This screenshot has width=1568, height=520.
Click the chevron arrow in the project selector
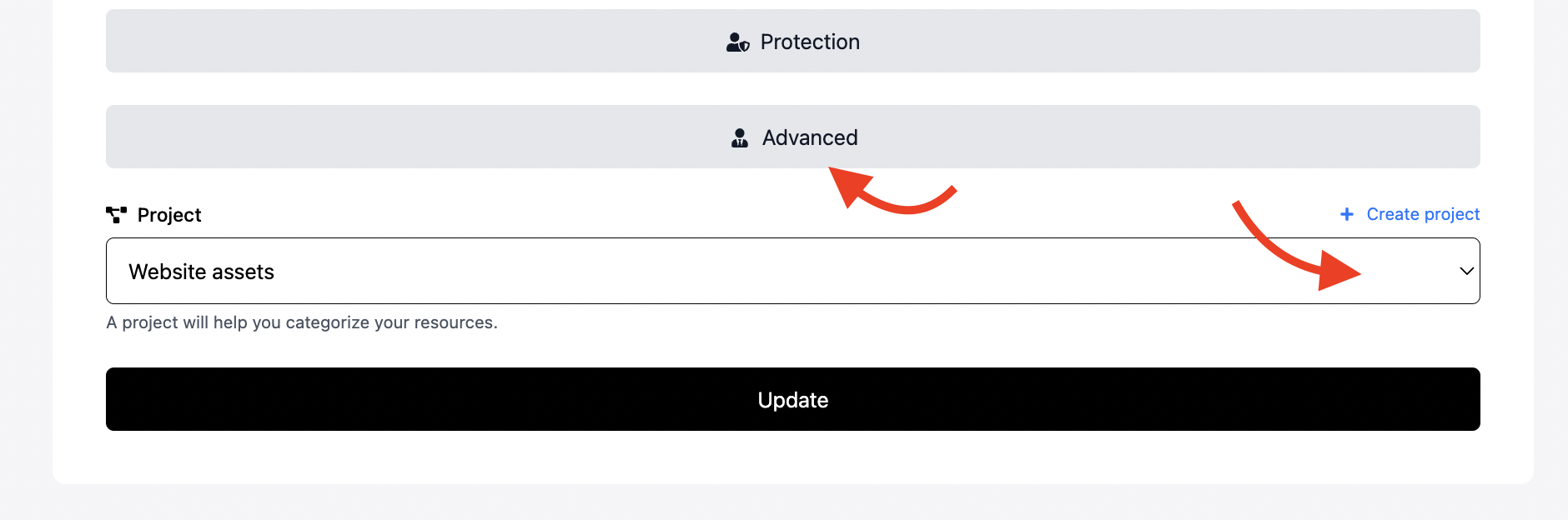(x=1466, y=271)
